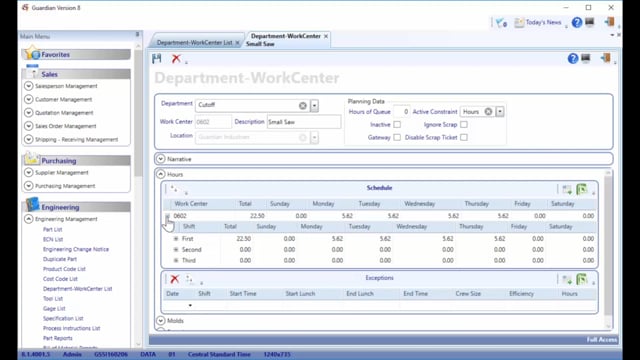This screenshot has height=360, width=640.
Task: Click the monitor icon in top toolbar
Action: (590, 22)
